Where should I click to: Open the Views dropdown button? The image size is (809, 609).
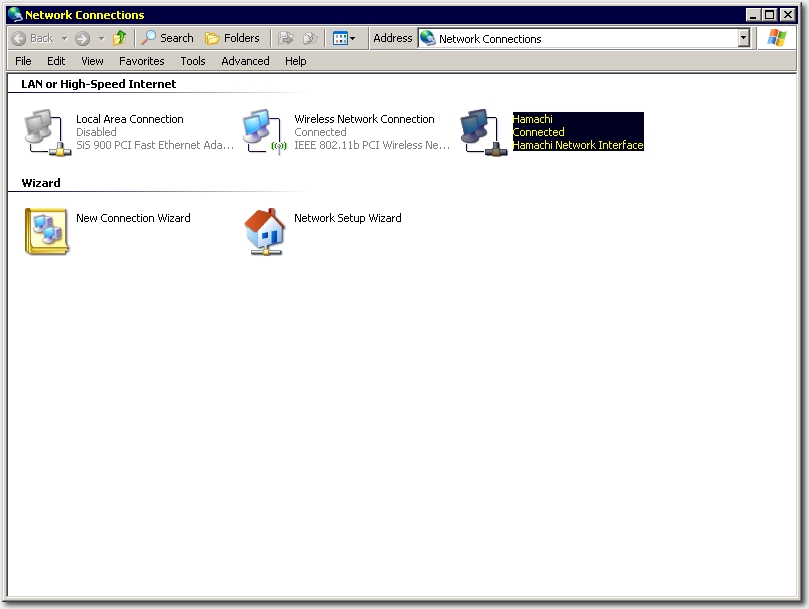[x=344, y=38]
